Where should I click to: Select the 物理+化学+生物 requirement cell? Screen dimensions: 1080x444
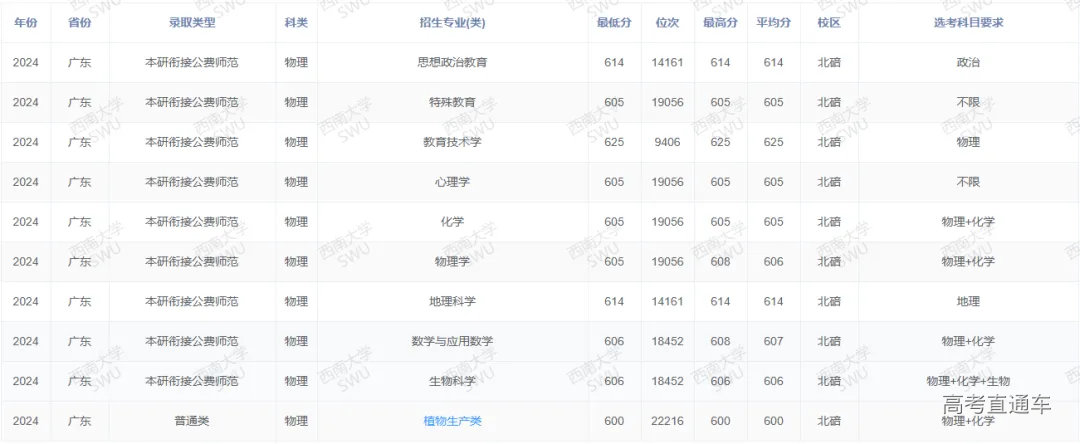coord(967,381)
